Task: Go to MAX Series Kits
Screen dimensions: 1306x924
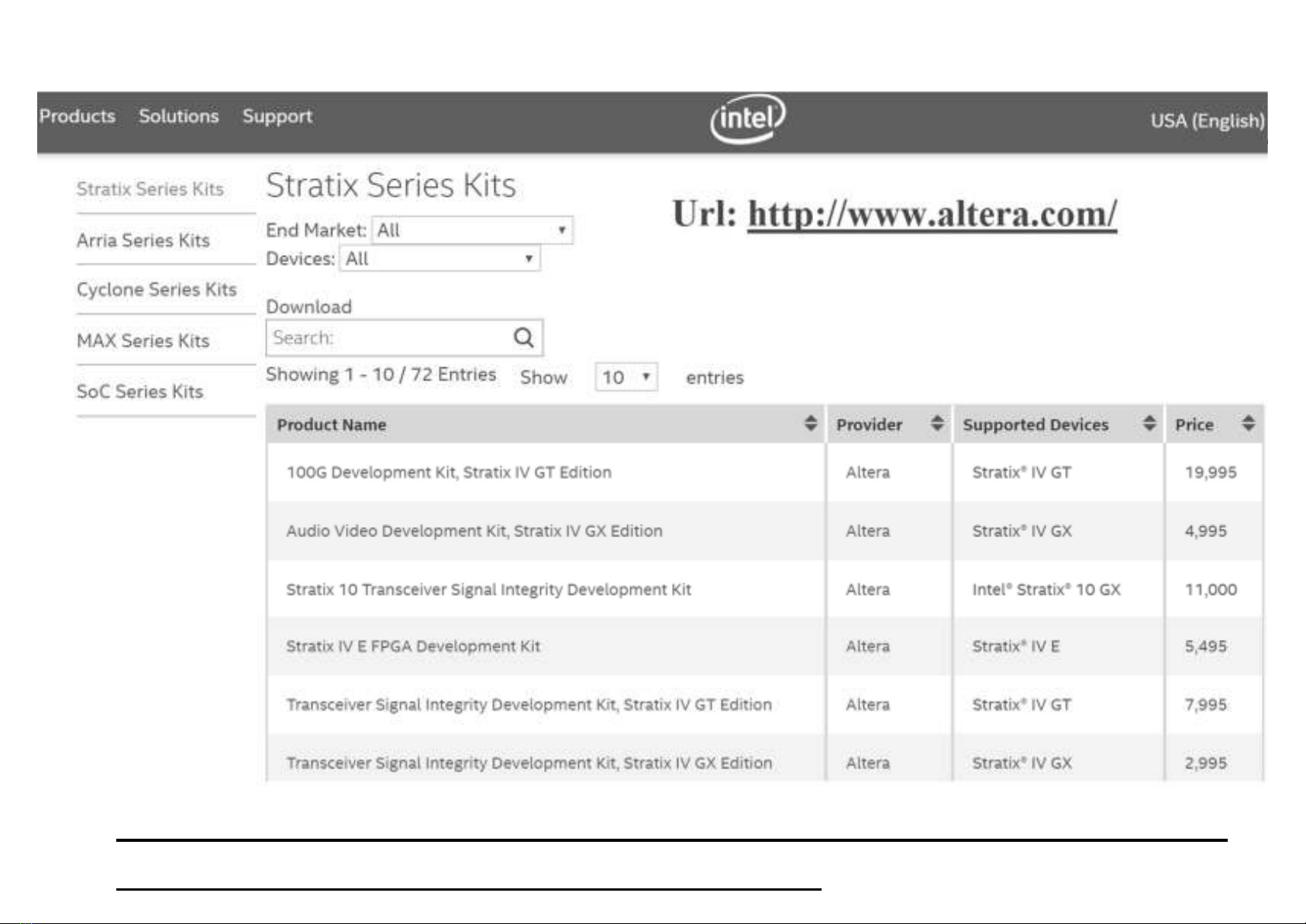Action: 143,341
